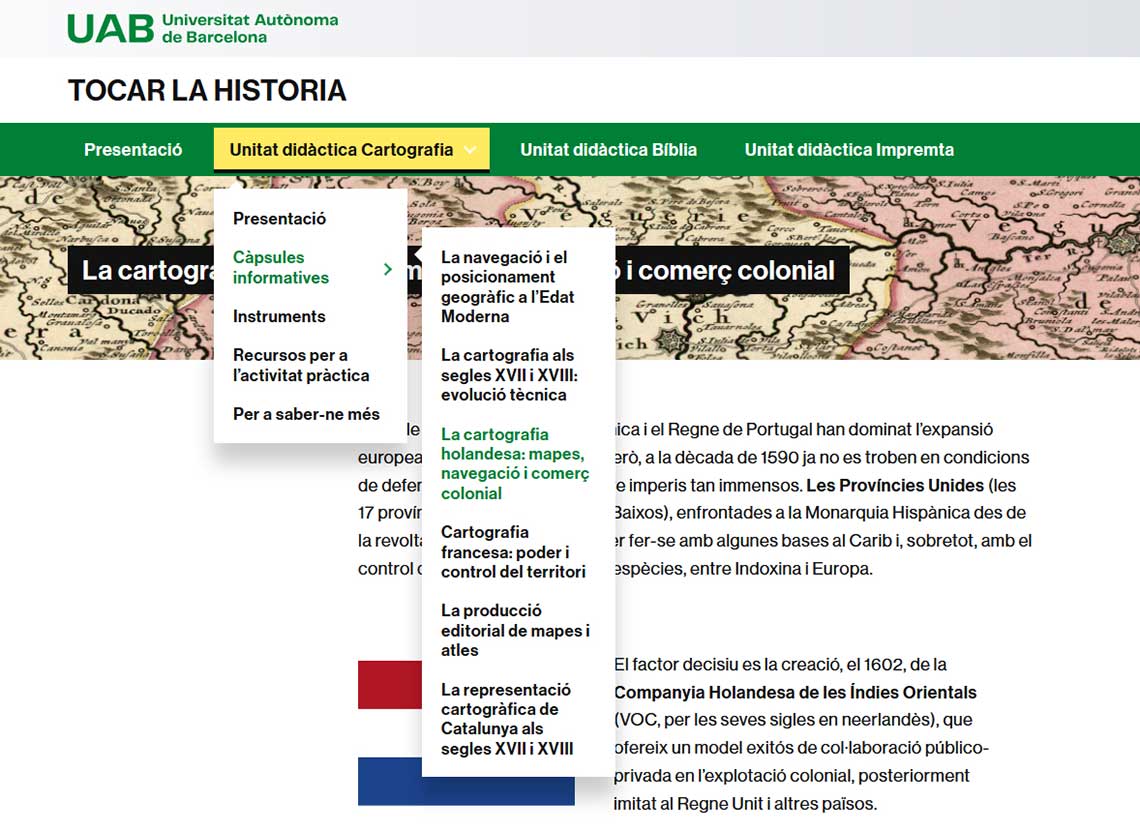Open La representació cartogràfica de Catalunya
The image size is (1140, 831).
[x=507, y=719]
